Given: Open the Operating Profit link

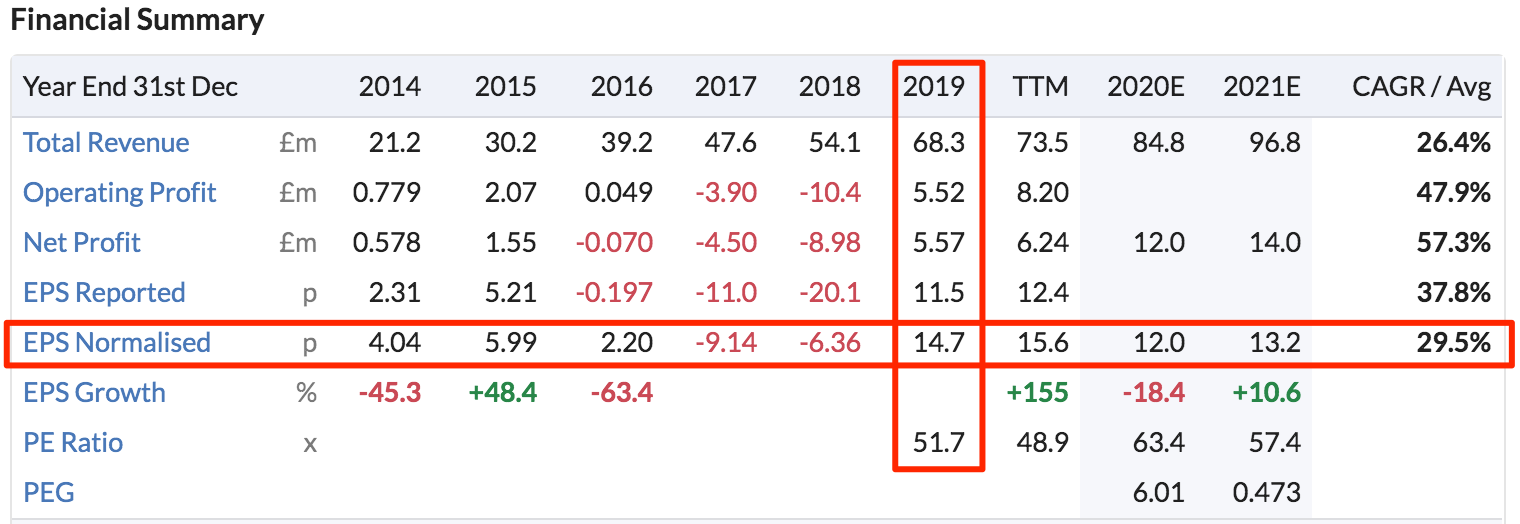Looking at the screenshot, I should tap(120, 192).
